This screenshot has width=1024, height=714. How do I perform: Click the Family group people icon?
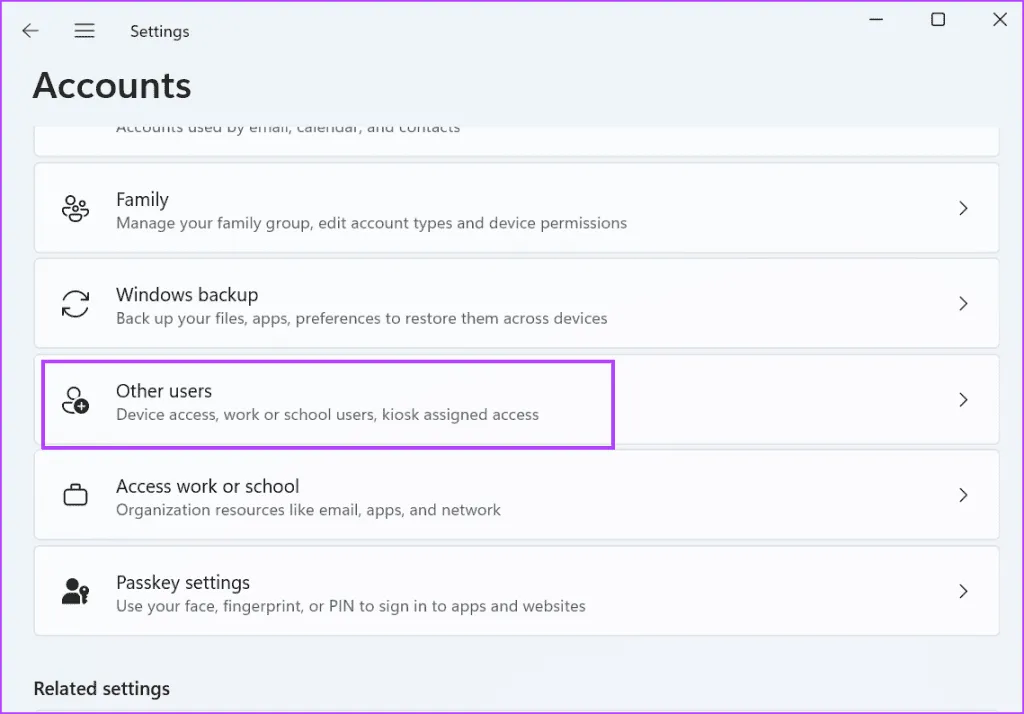pyautogui.click(x=76, y=209)
